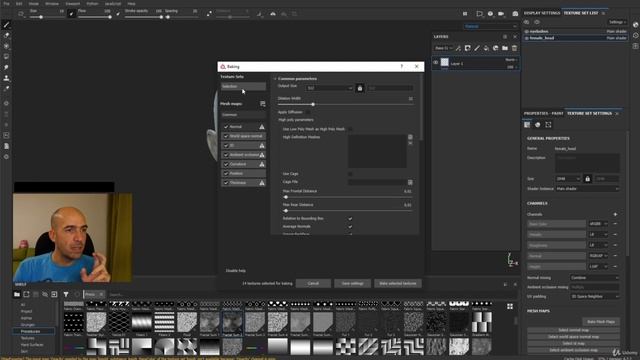This screenshot has height=360, width=640.
Task: Click mesh maps select-all icon in Baking
Action: tap(262, 104)
